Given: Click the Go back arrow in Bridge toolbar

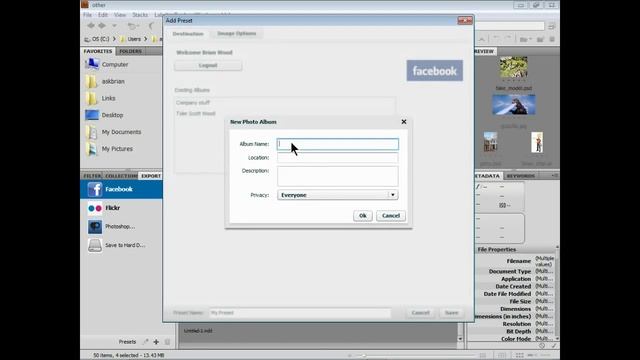Looking at the screenshot, I should point(91,26).
